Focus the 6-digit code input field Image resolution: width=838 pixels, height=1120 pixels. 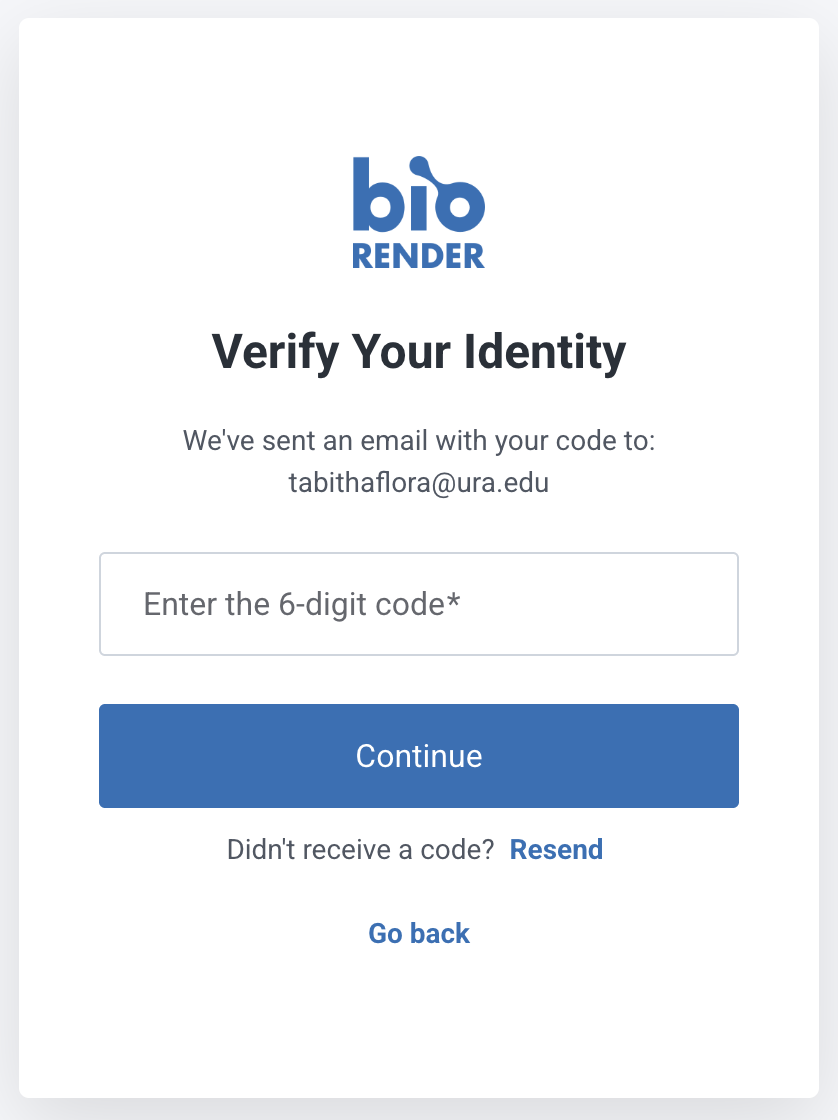(x=418, y=604)
